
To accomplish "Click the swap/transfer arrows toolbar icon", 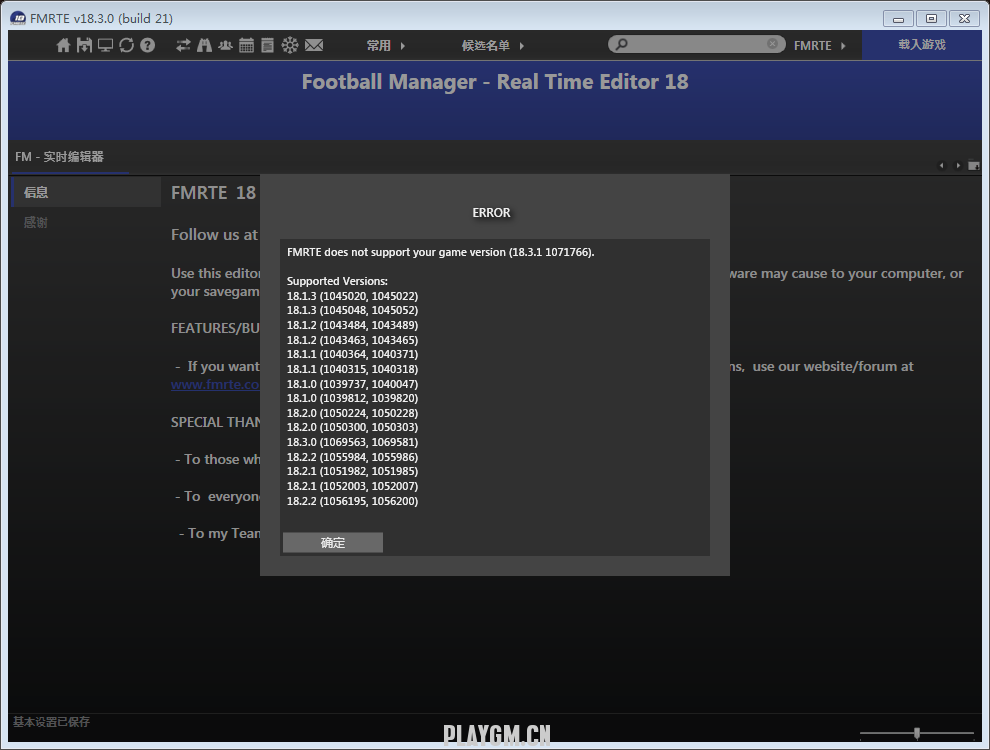I will click(x=183, y=45).
